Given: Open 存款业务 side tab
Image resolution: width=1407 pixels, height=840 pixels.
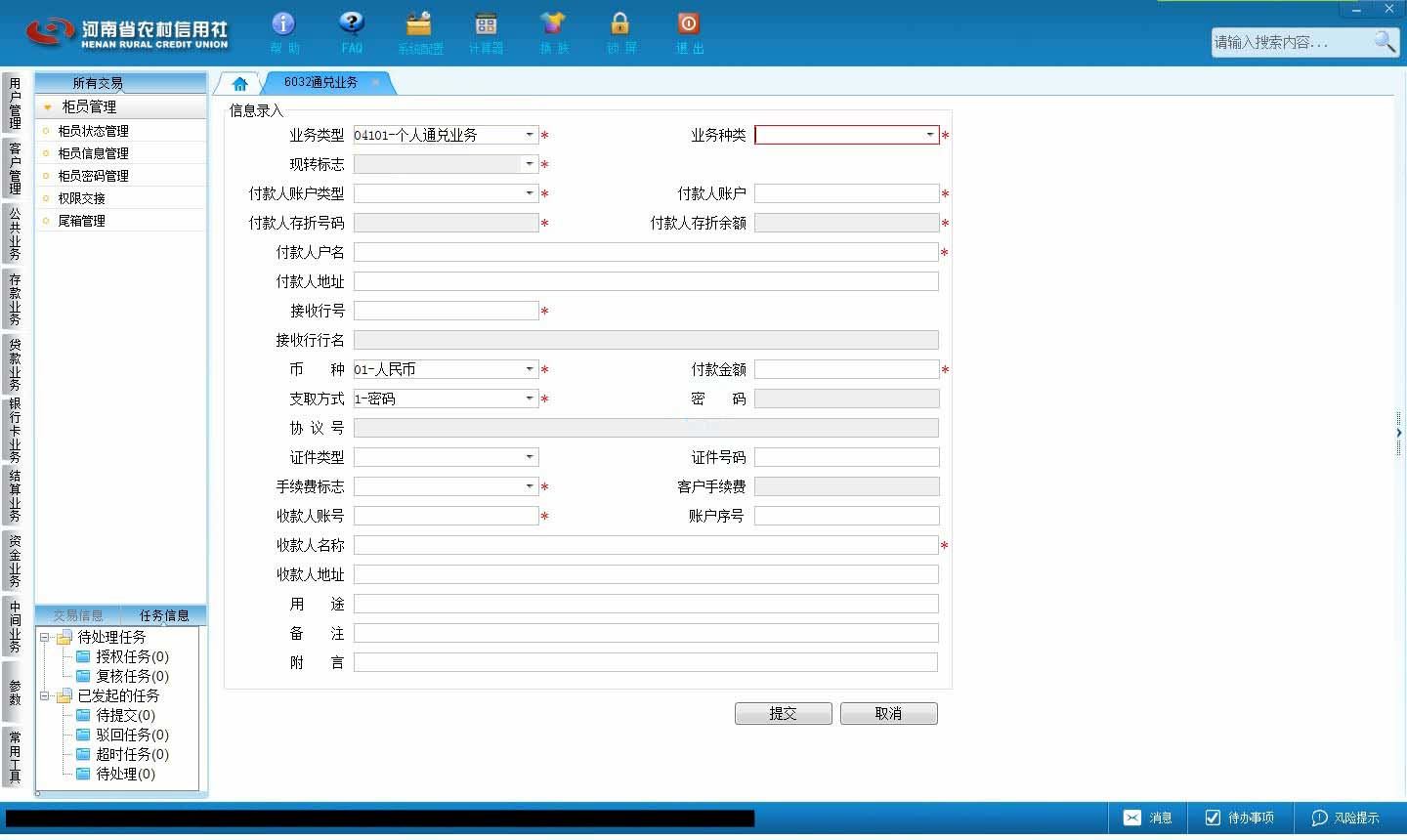Looking at the screenshot, I should tap(14, 299).
